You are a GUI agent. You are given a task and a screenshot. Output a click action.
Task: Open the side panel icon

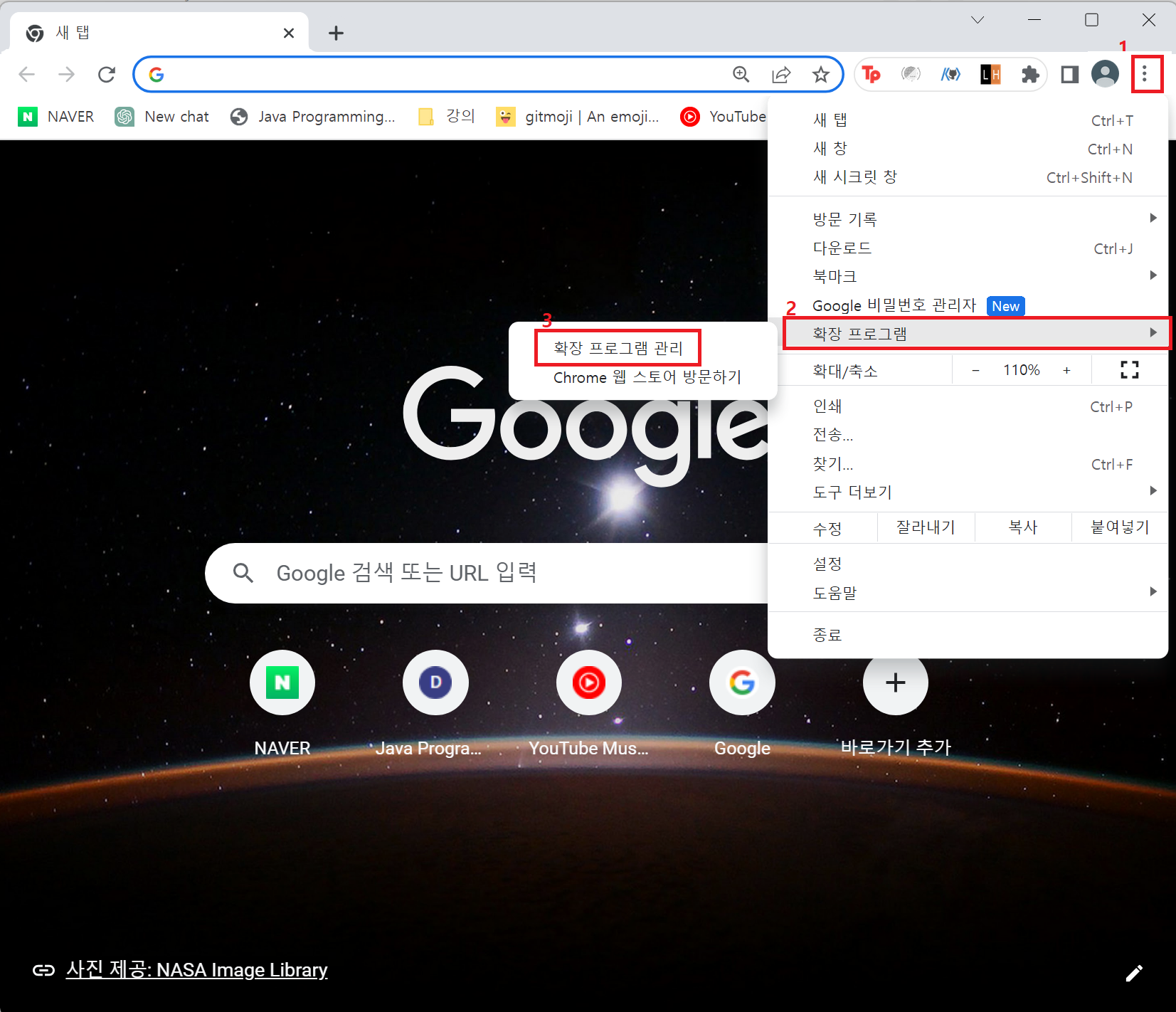pyautogui.click(x=1069, y=74)
